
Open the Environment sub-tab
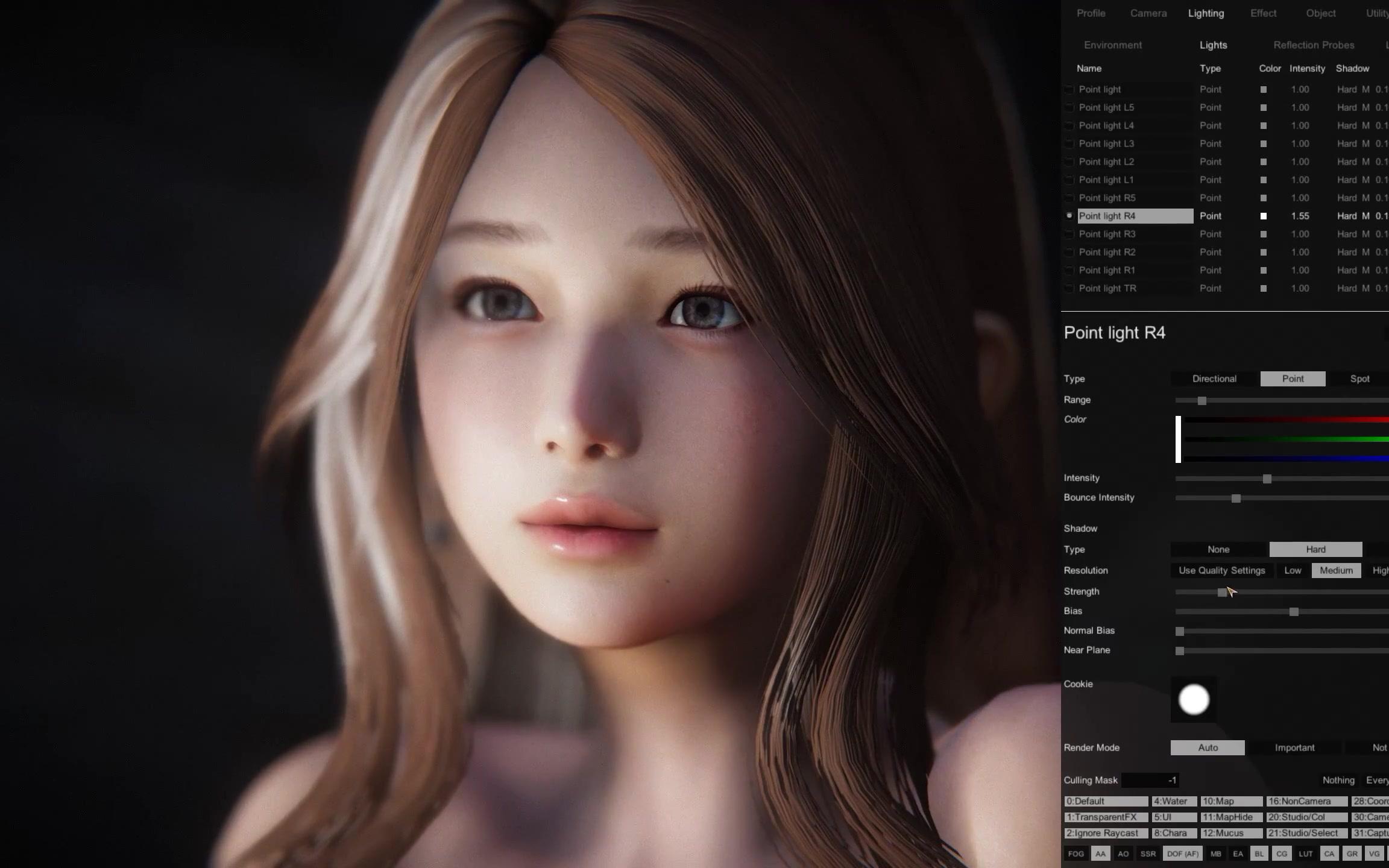point(1113,45)
